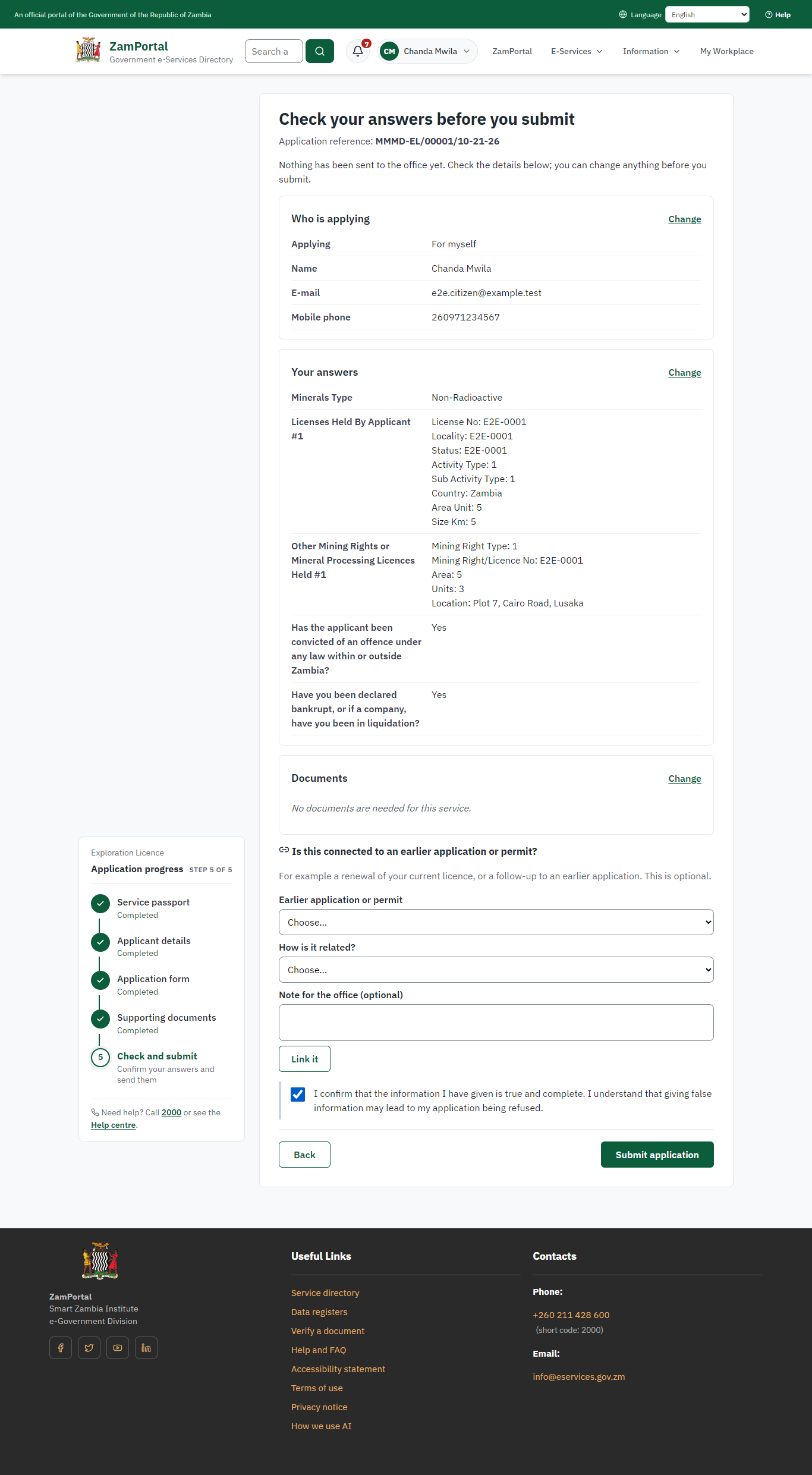Submit the application

click(657, 1155)
